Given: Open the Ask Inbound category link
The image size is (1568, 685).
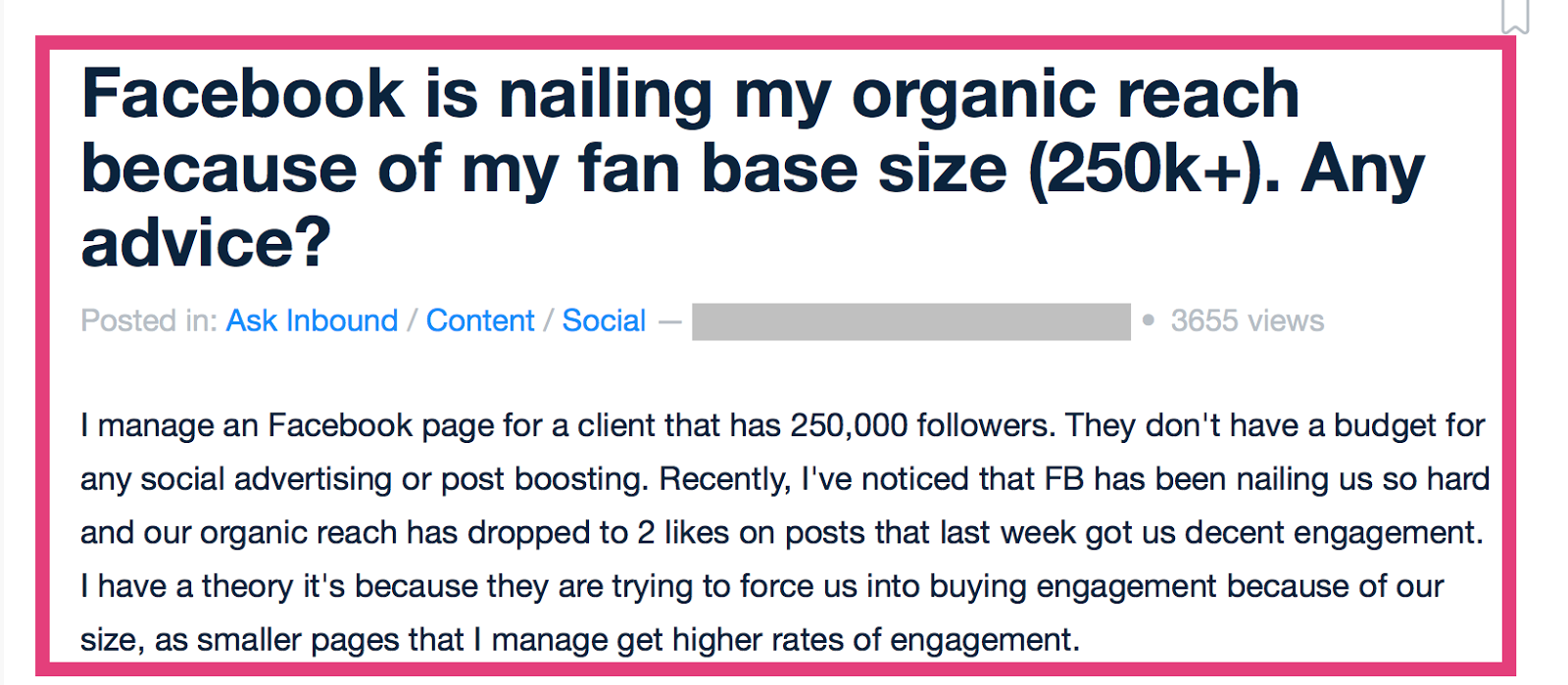Looking at the screenshot, I should coord(312,320).
